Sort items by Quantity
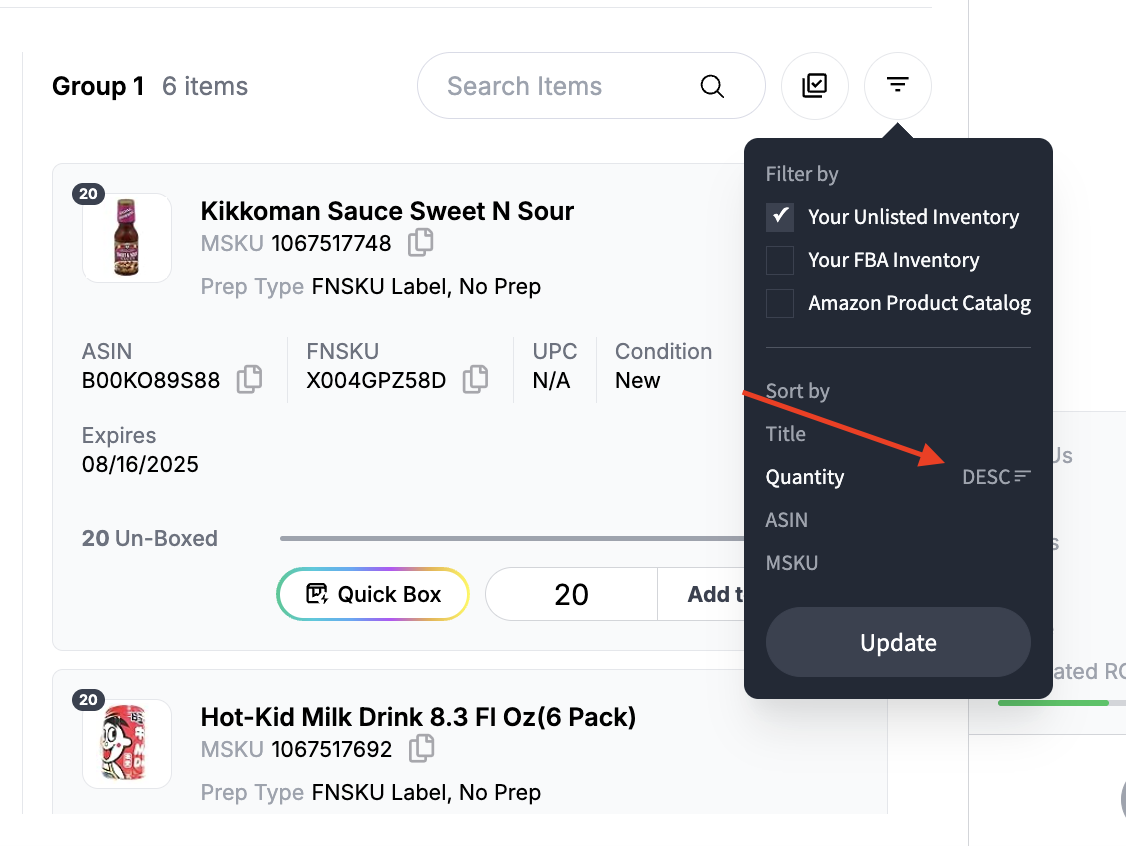Screen dimensions: 1126x846 tap(805, 477)
